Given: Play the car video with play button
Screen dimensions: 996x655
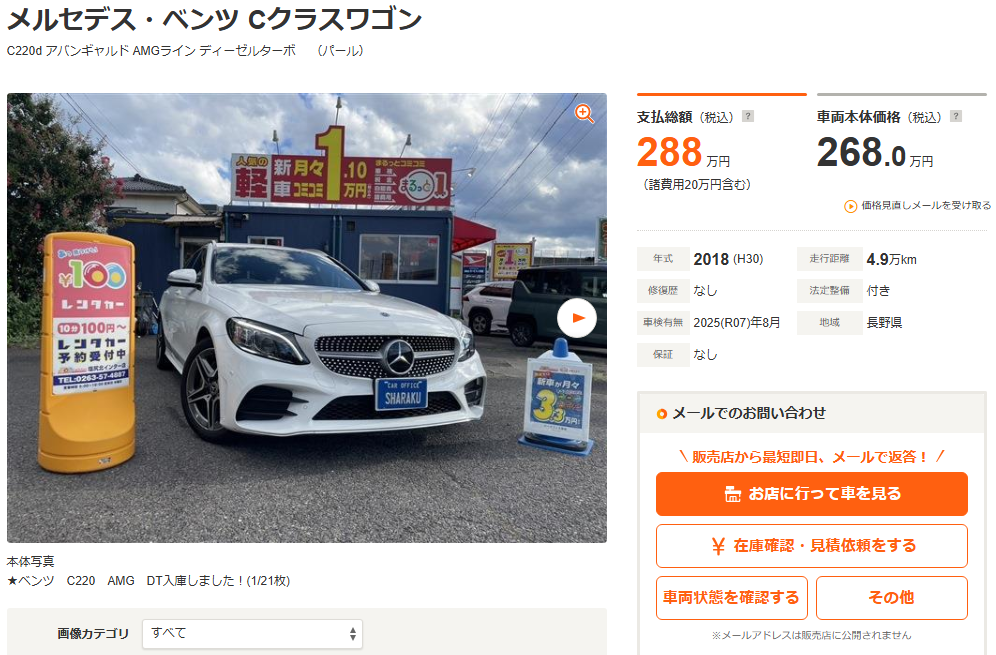Looking at the screenshot, I should point(577,318).
